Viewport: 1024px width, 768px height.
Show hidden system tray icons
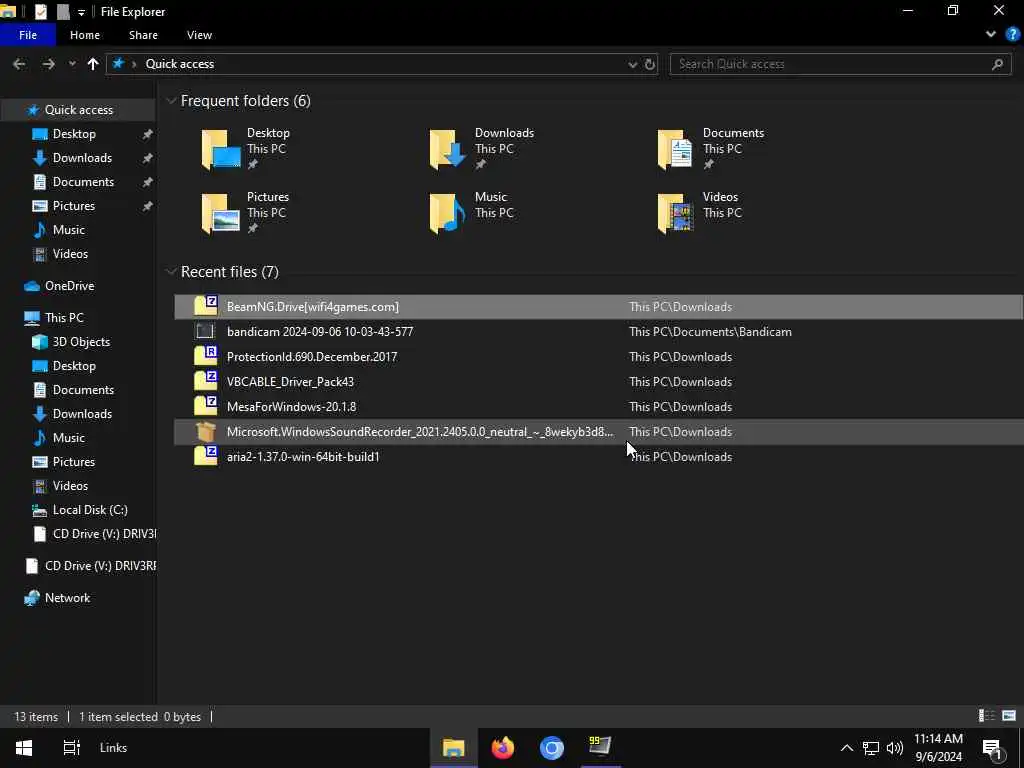tap(846, 748)
